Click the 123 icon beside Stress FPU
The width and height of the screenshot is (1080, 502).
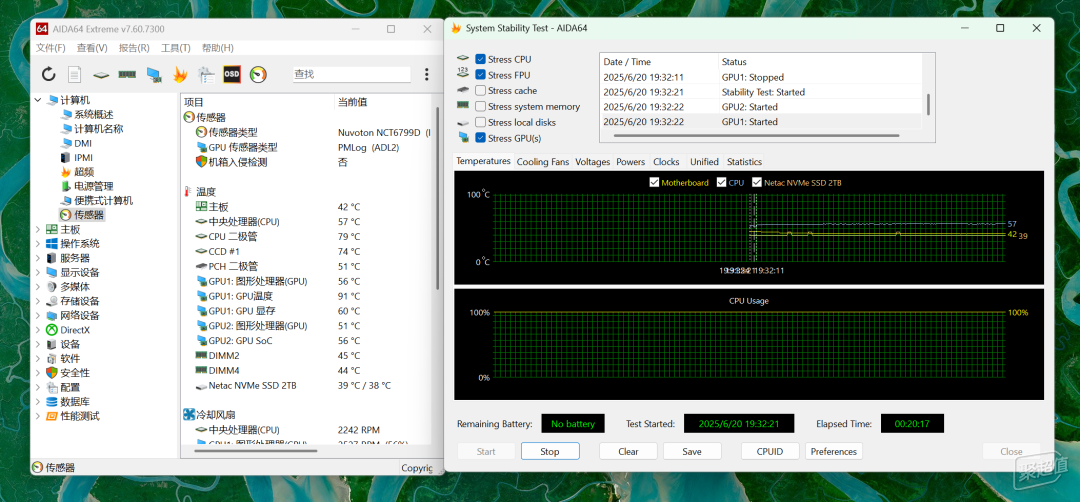click(463, 74)
